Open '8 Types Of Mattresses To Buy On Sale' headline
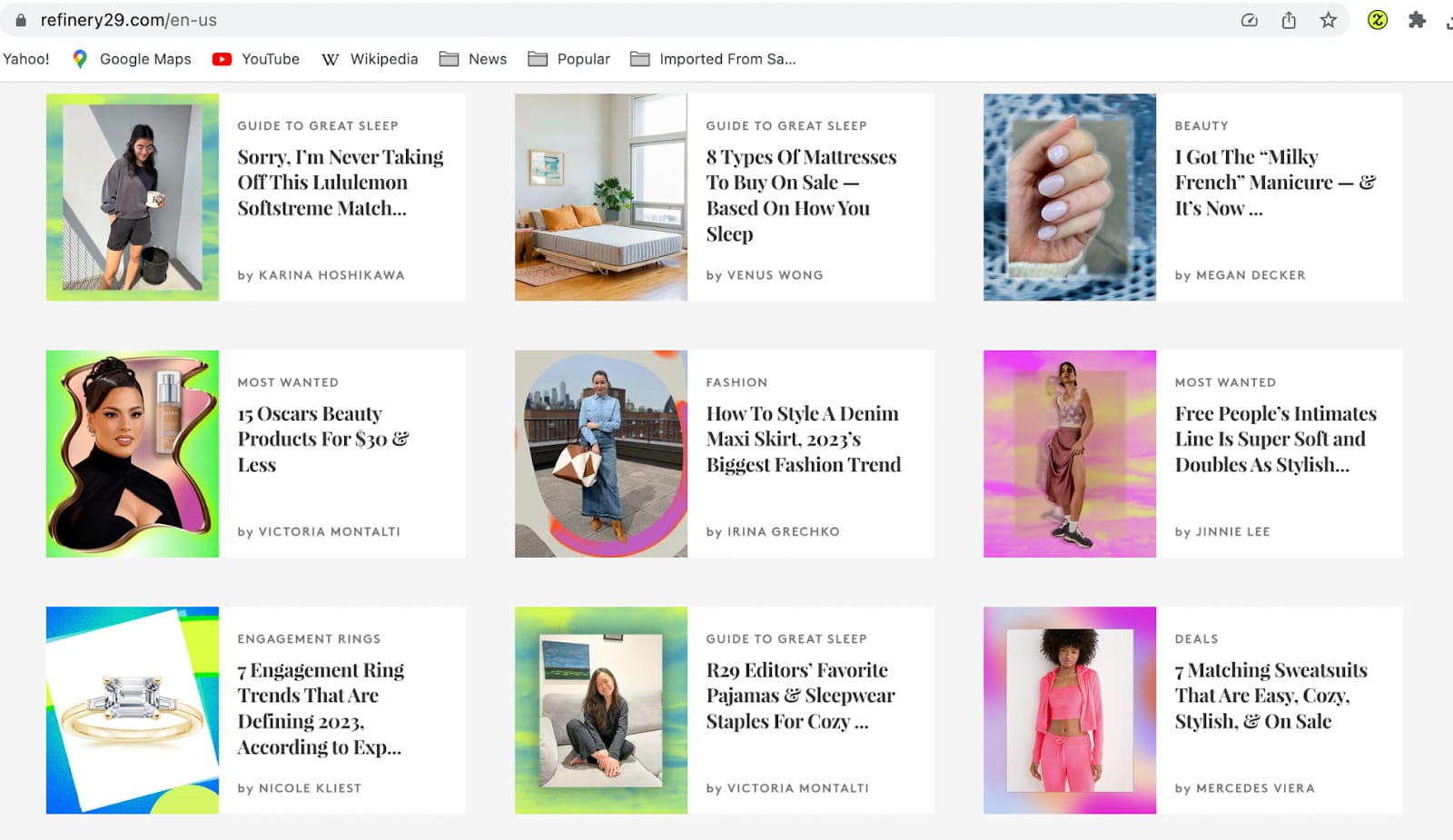Screen dimensions: 1453x840 tap(801, 195)
